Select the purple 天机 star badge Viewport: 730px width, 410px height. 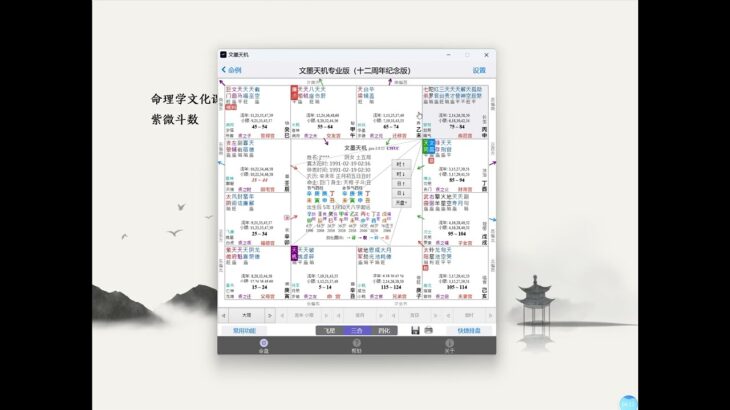(294, 253)
